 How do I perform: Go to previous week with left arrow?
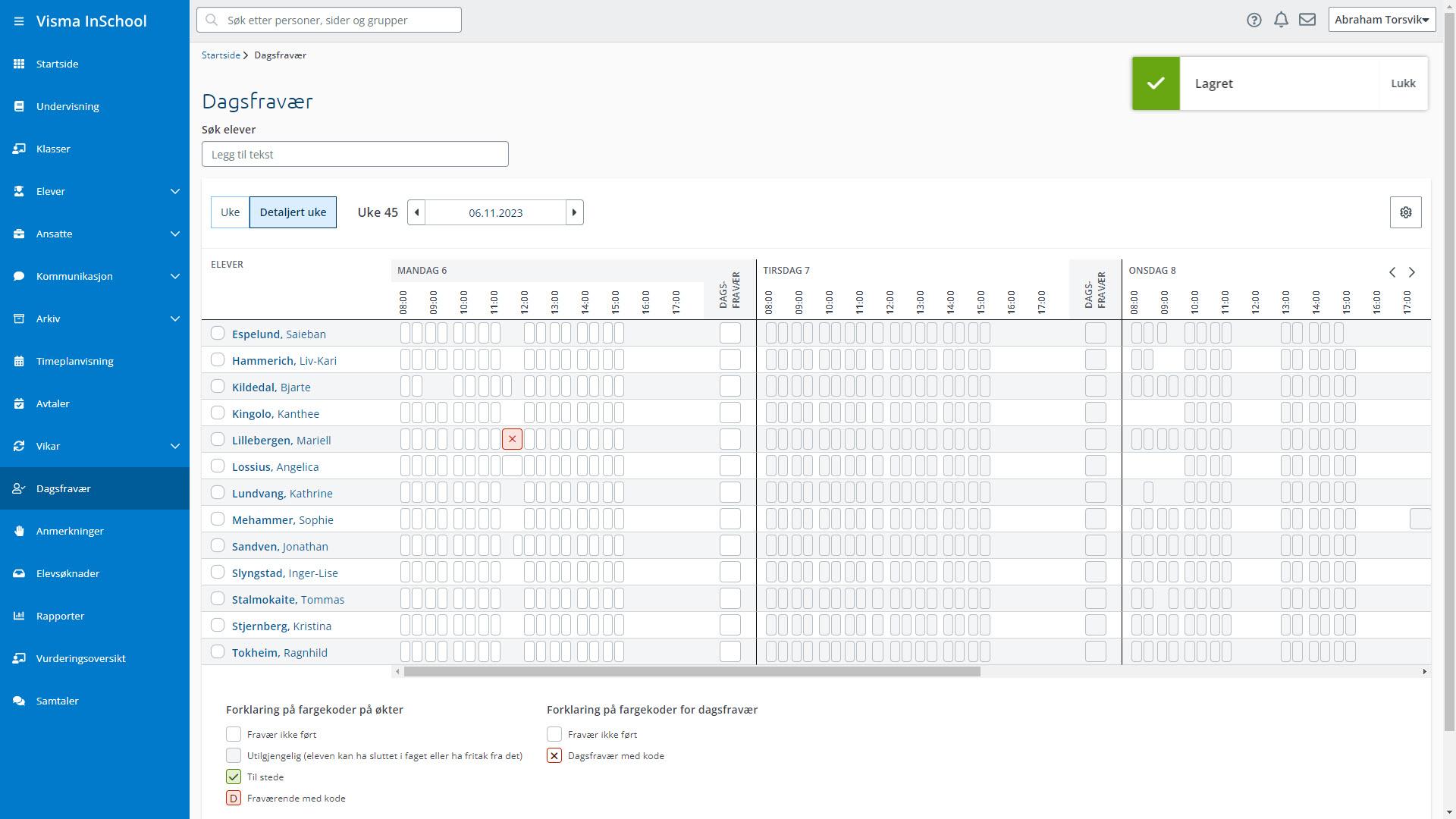pyautogui.click(x=416, y=212)
